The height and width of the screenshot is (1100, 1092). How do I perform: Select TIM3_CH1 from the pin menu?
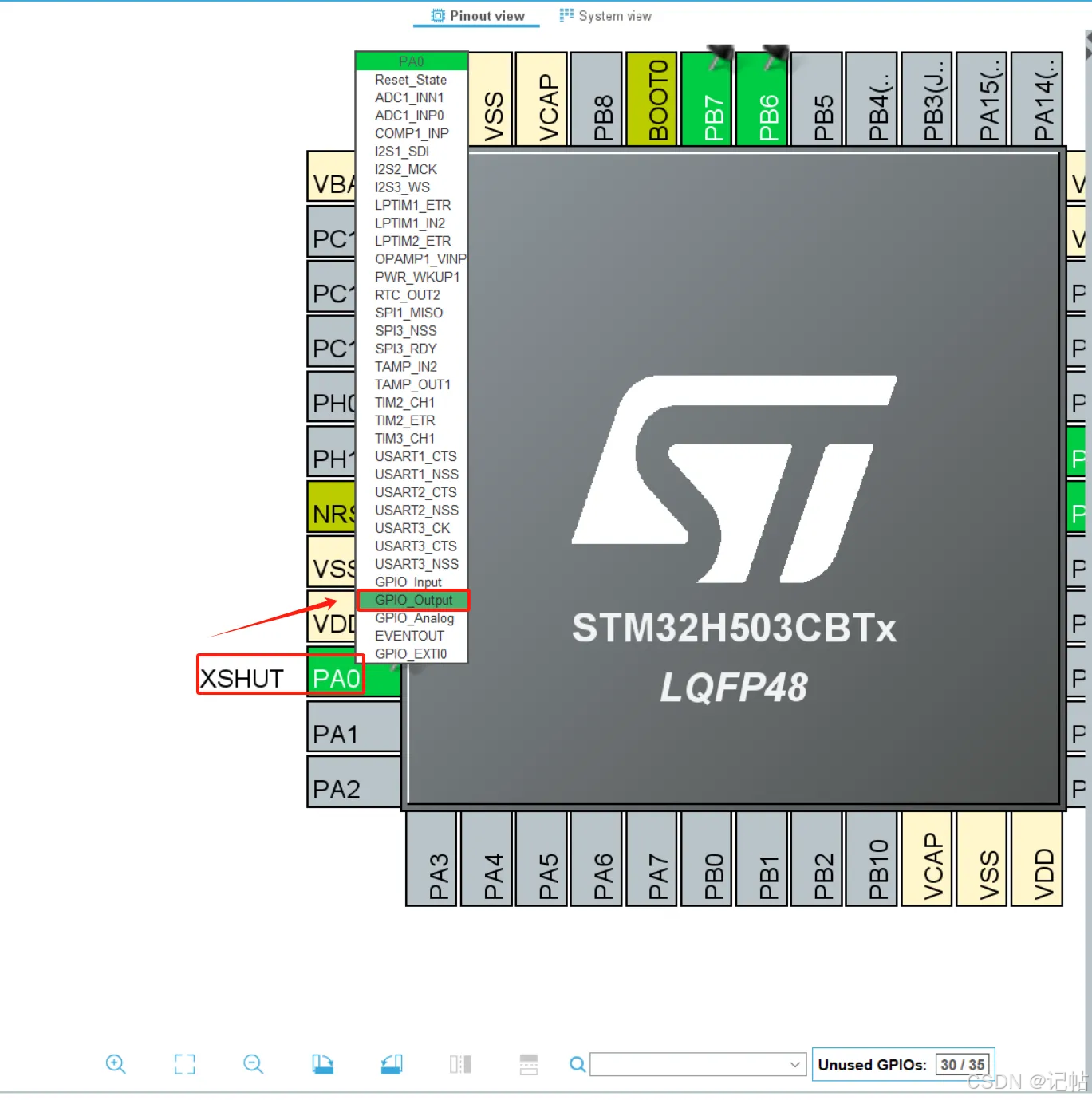(411, 439)
